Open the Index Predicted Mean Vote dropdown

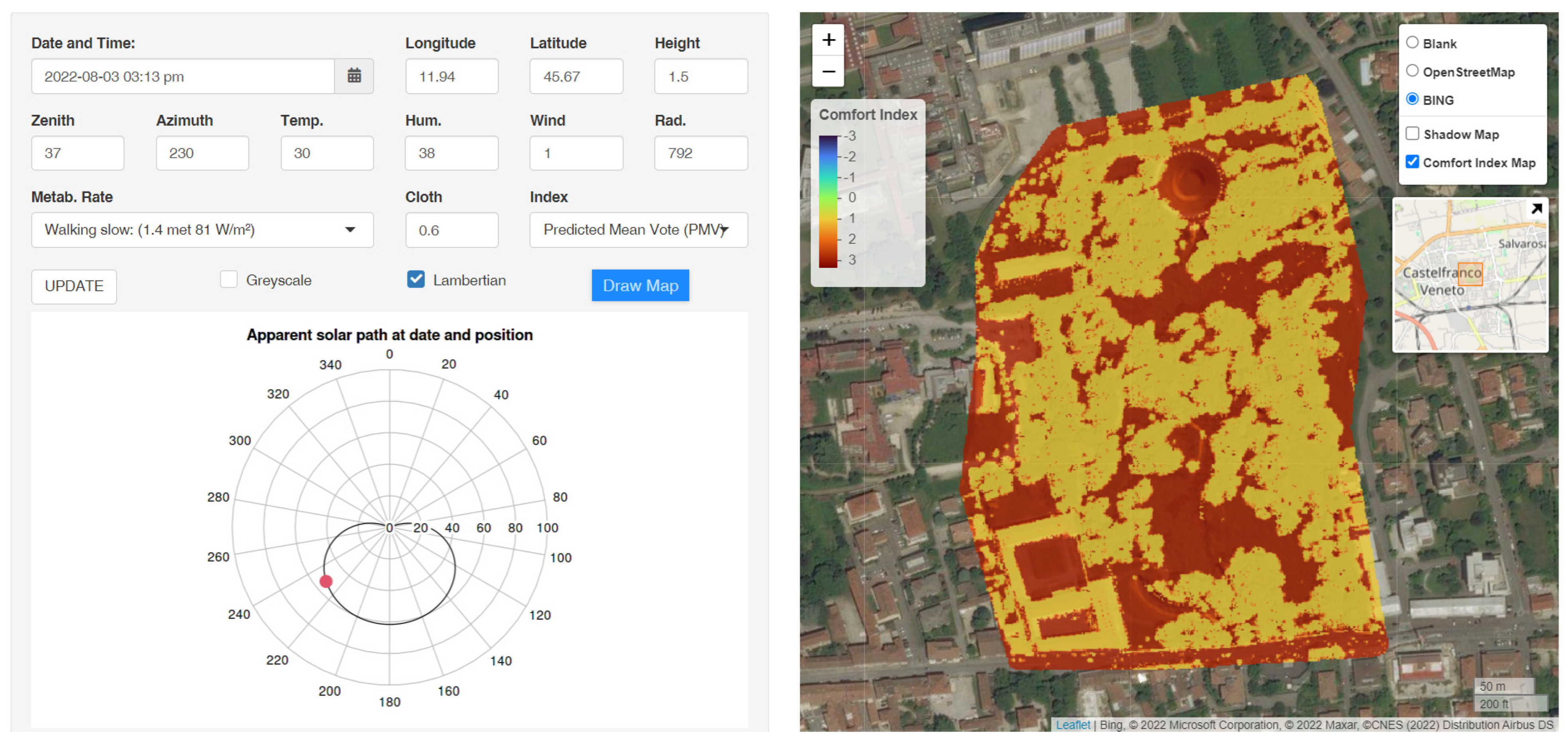638,230
